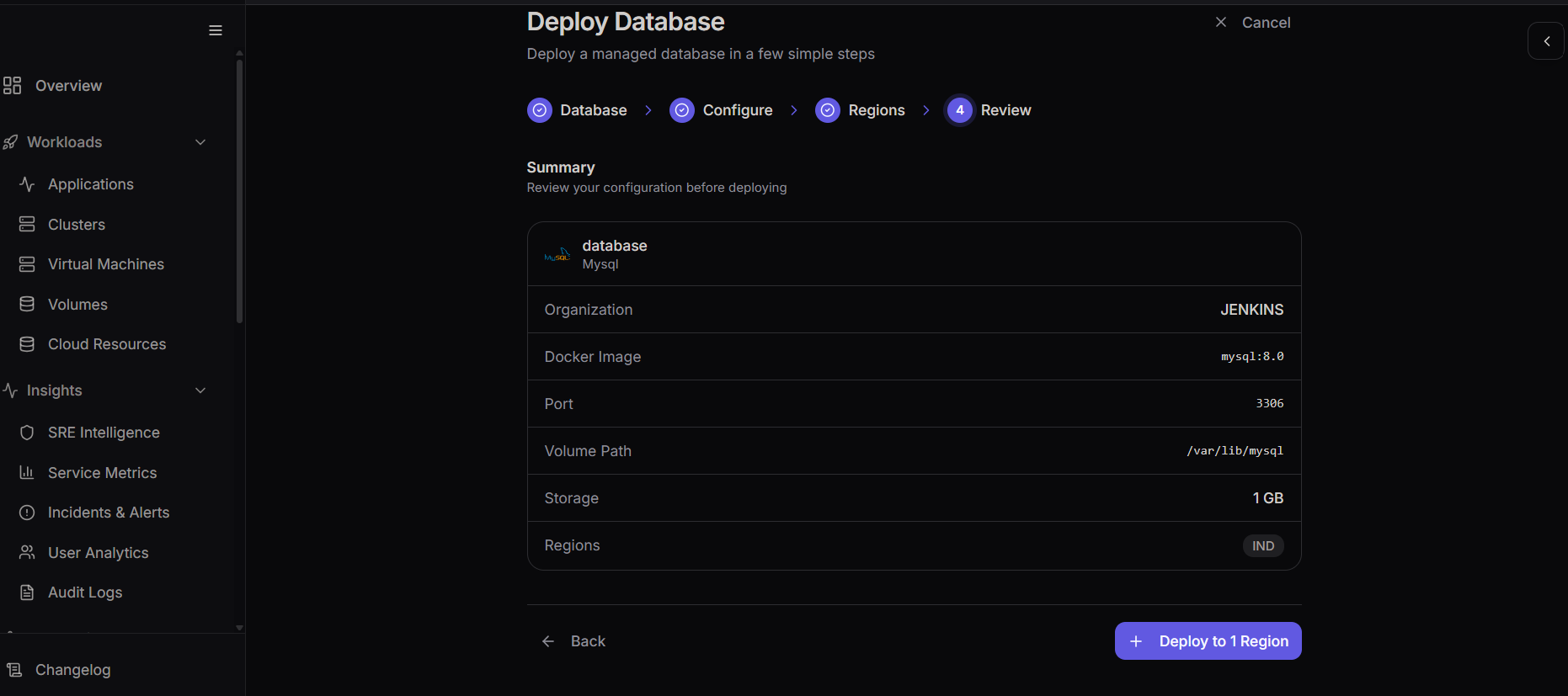Open the Changelog link
The height and width of the screenshot is (696, 1568).
point(72,670)
